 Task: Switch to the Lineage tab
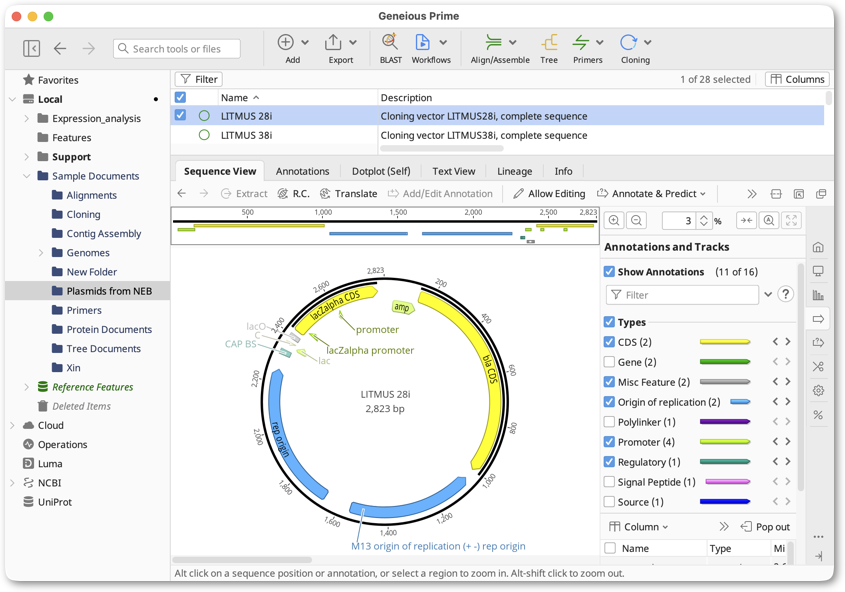point(515,171)
